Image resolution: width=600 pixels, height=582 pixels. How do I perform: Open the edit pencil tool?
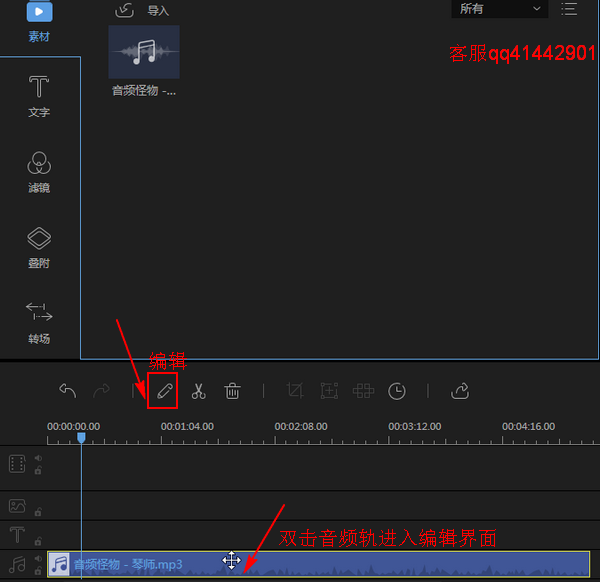165,391
